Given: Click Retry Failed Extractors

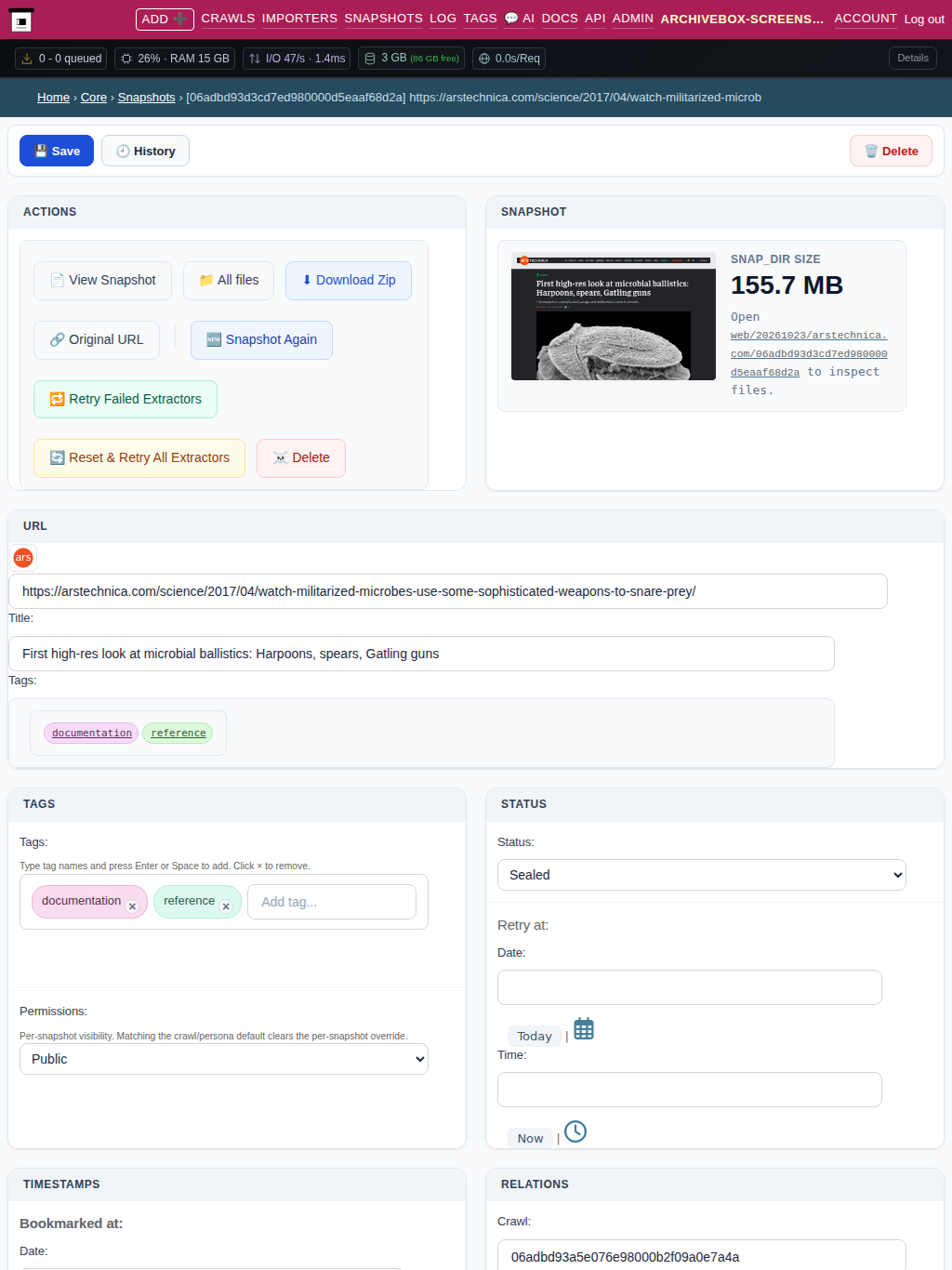Looking at the screenshot, I should (126, 399).
